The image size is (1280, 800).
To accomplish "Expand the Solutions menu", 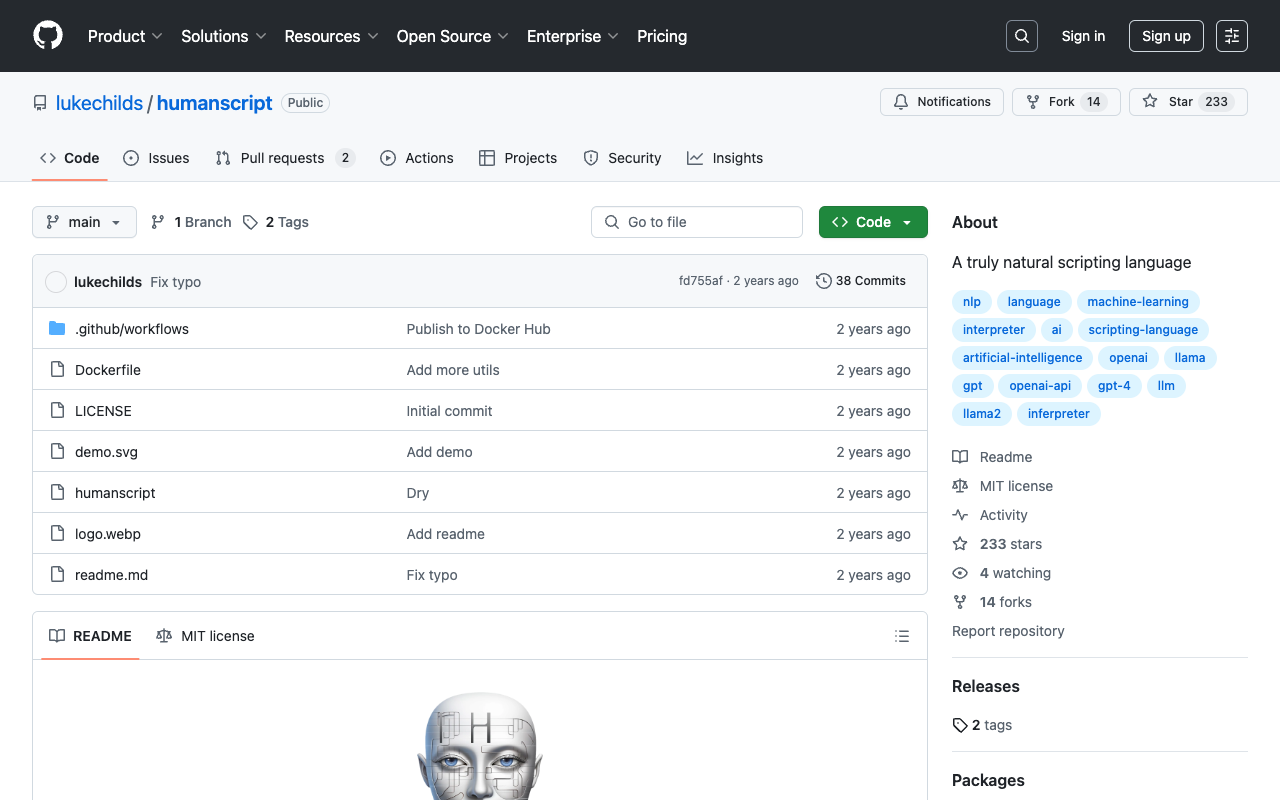I will (224, 36).
